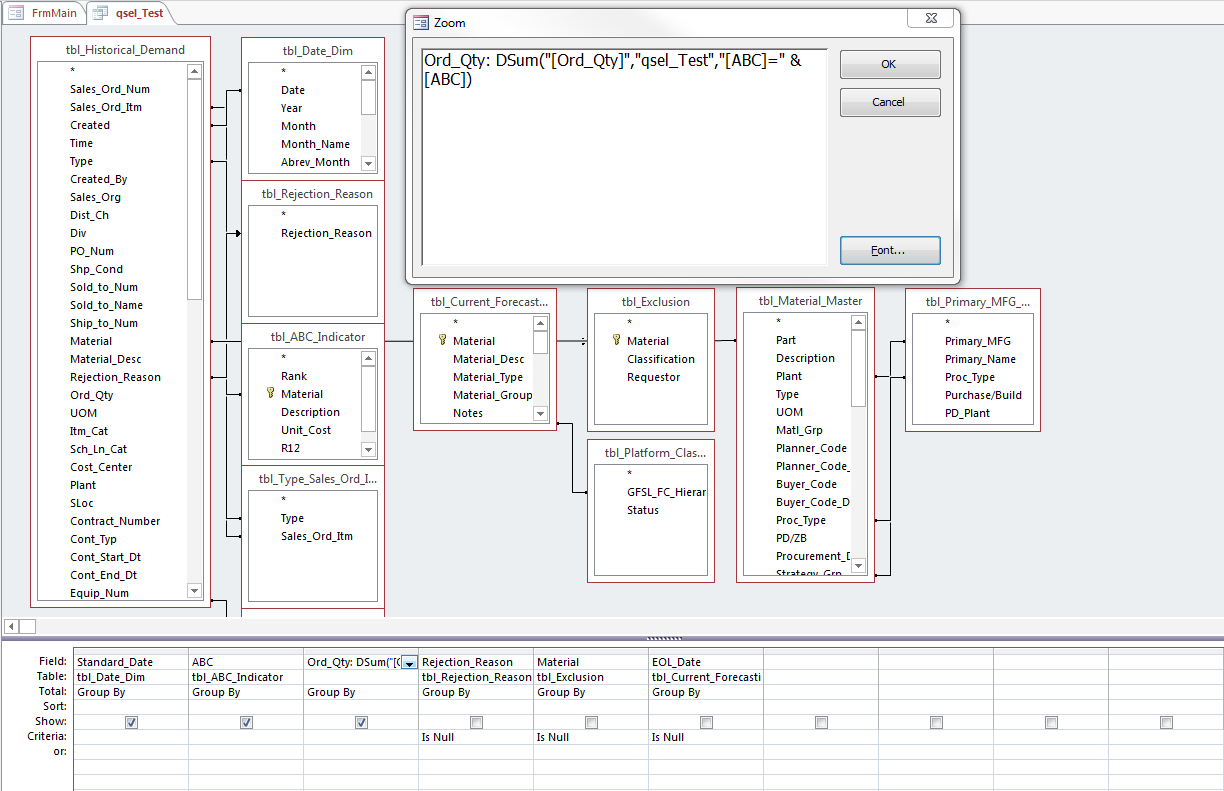This screenshot has width=1224, height=791.
Task: Click the Zoom dialog title icon
Action: (421, 22)
